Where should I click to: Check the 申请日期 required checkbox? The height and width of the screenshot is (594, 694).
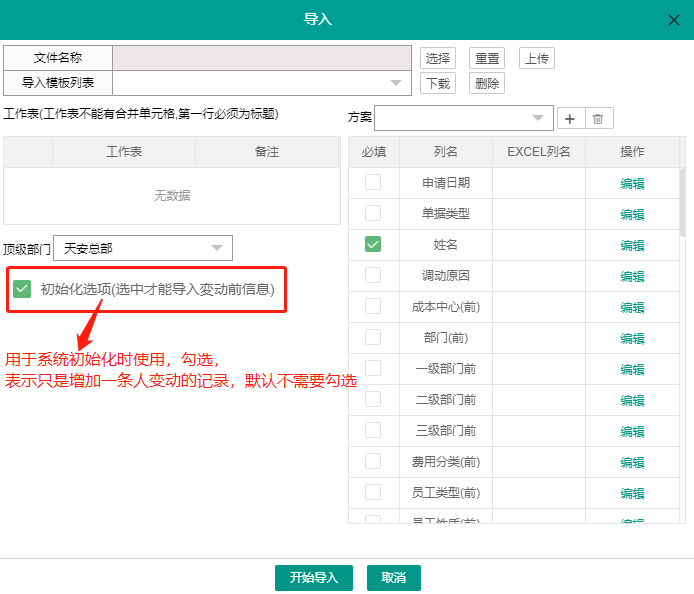click(373, 182)
